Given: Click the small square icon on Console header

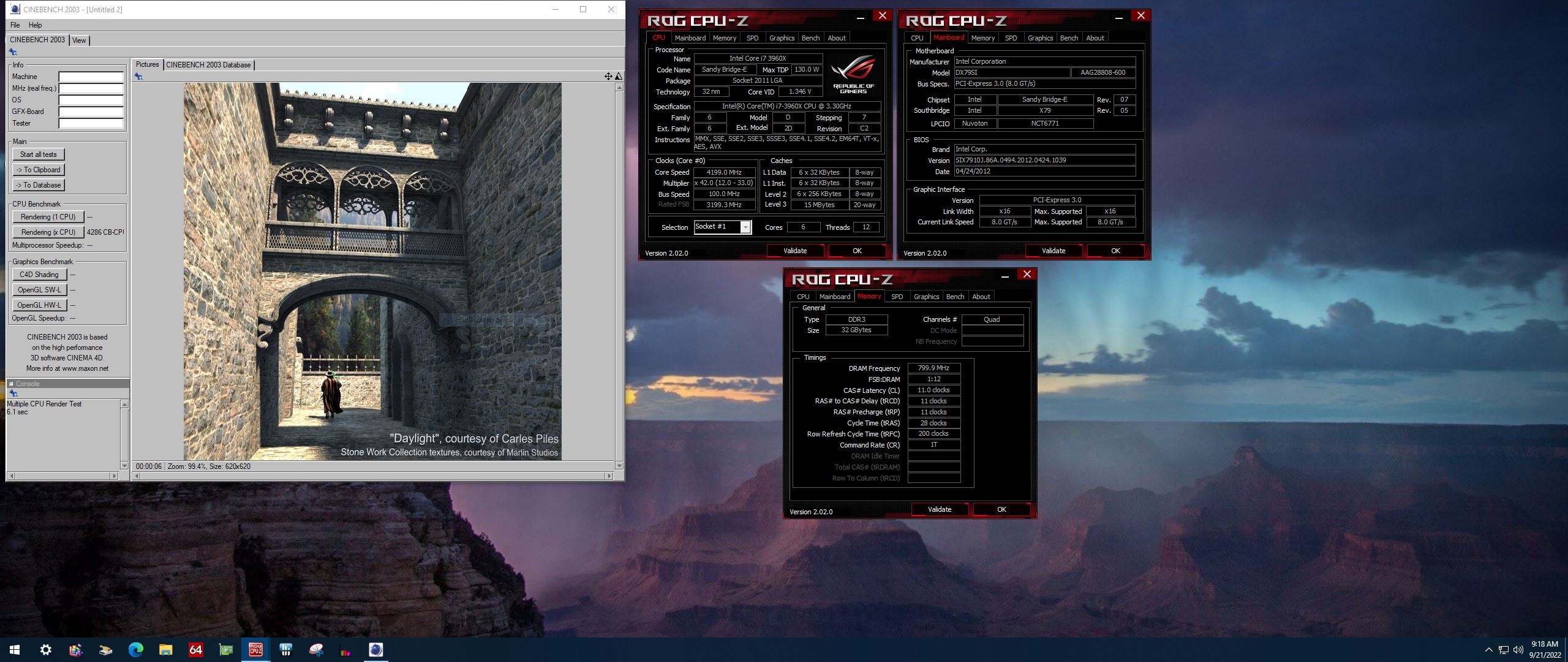Looking at the screenshot, I should pos(11,384).
